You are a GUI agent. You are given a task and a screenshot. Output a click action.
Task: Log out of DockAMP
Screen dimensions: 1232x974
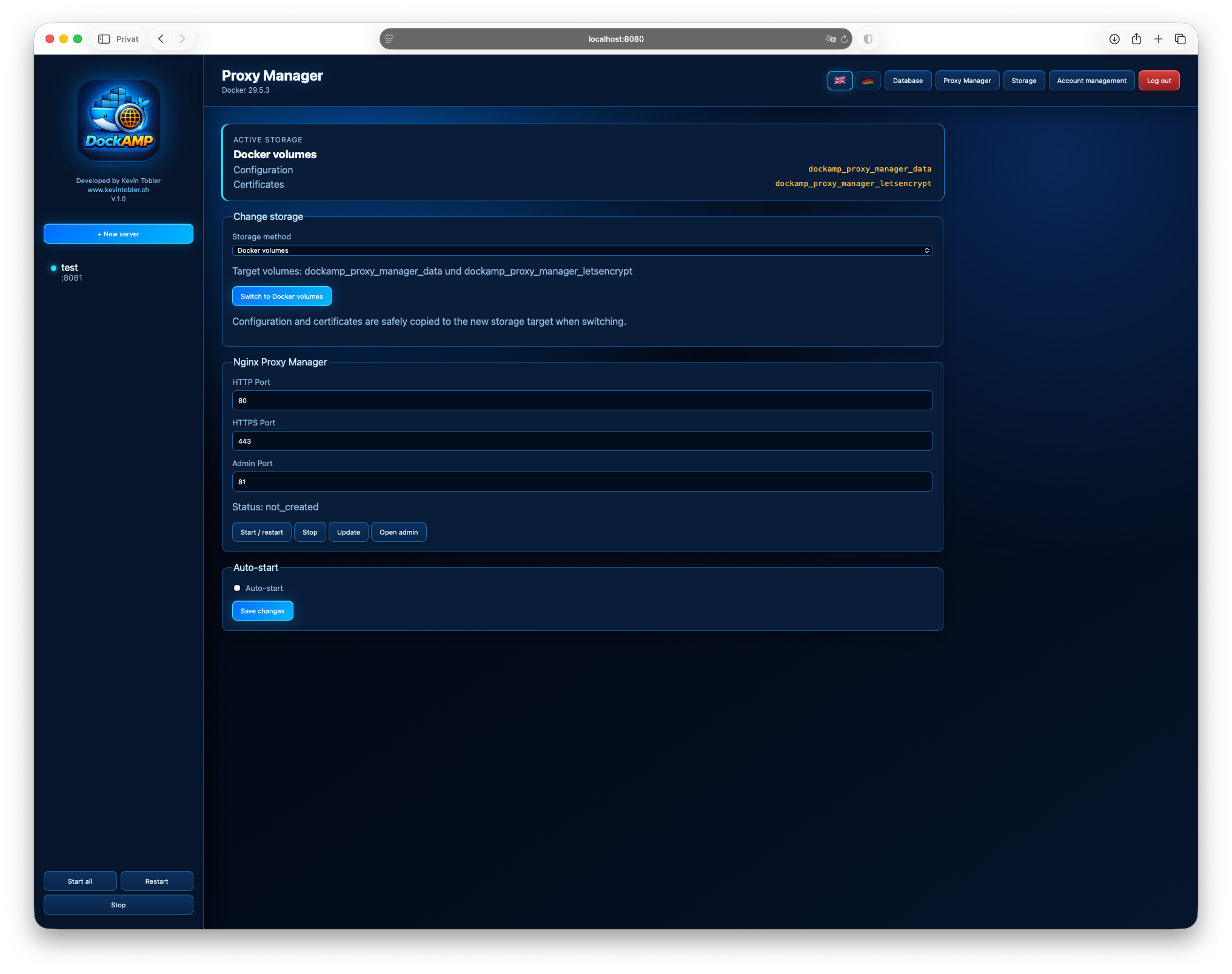(x=1159, y=81)
